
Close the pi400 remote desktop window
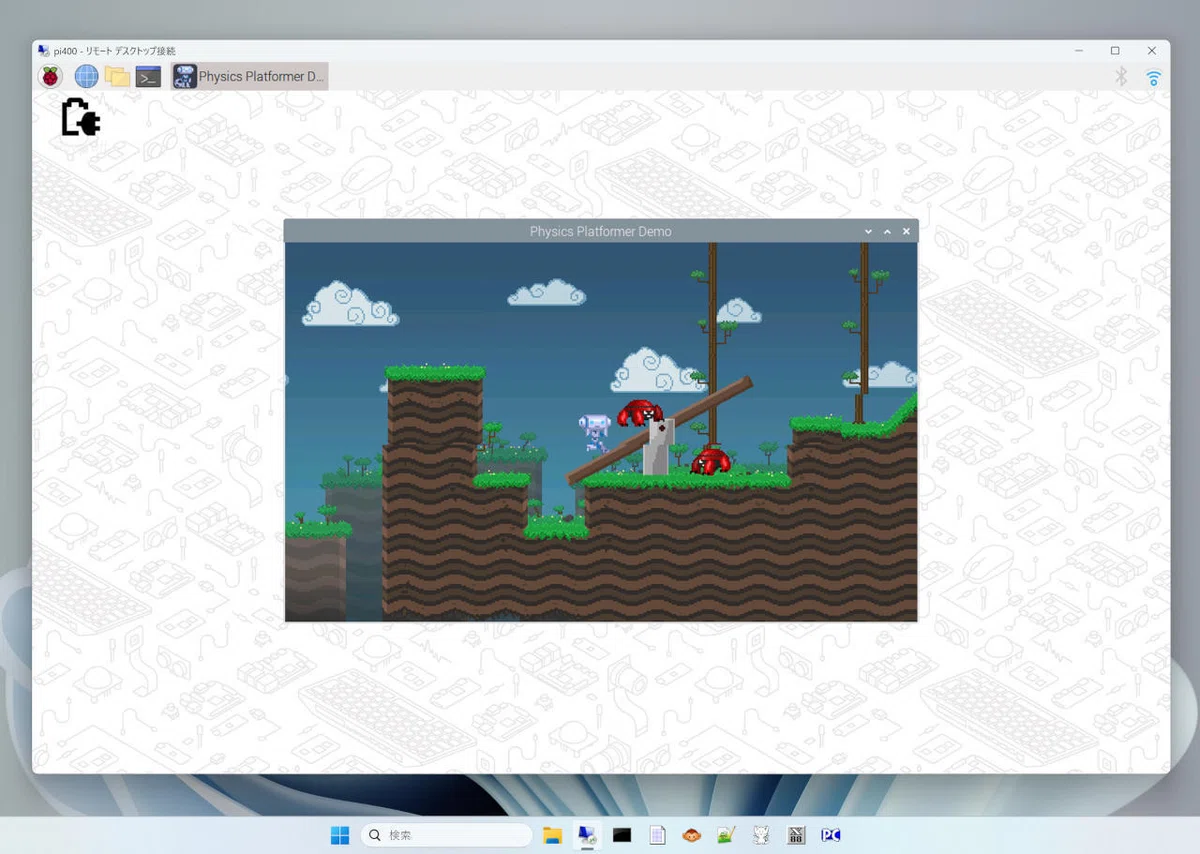1152,50
